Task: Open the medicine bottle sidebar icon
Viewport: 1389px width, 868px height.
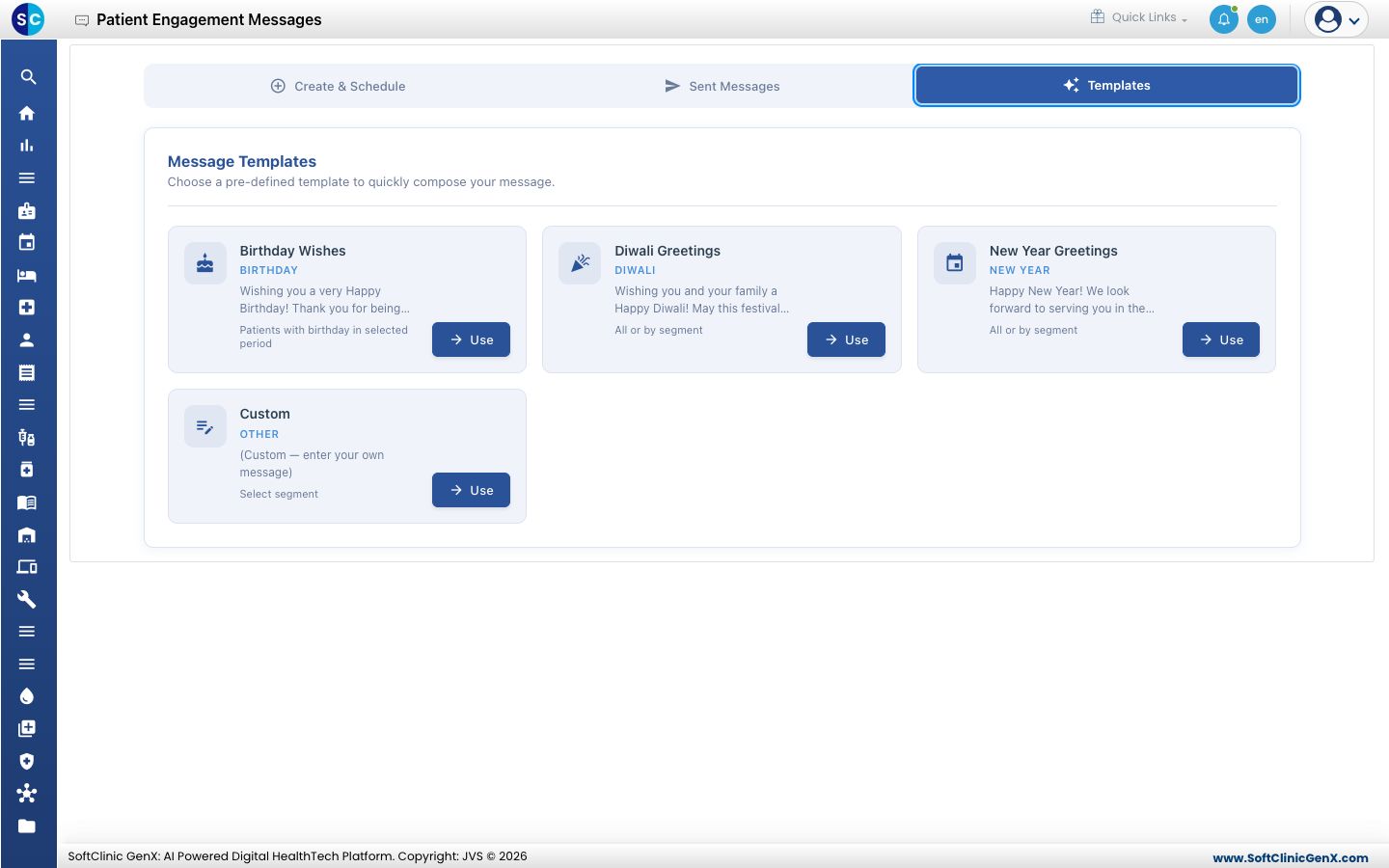Action: pyautogui.click(x=27, y=470)
